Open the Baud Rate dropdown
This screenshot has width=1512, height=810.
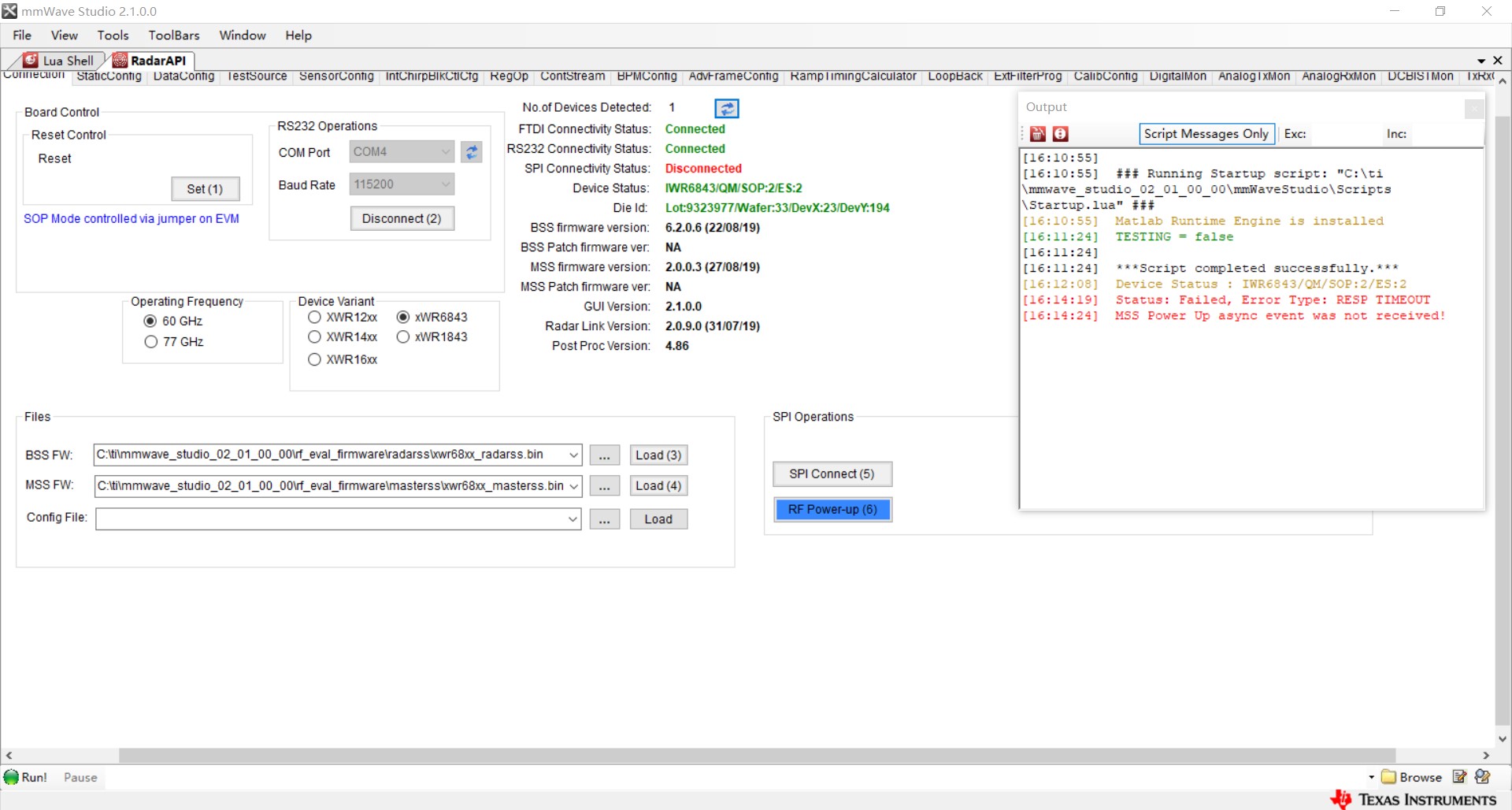coord(446,184)
